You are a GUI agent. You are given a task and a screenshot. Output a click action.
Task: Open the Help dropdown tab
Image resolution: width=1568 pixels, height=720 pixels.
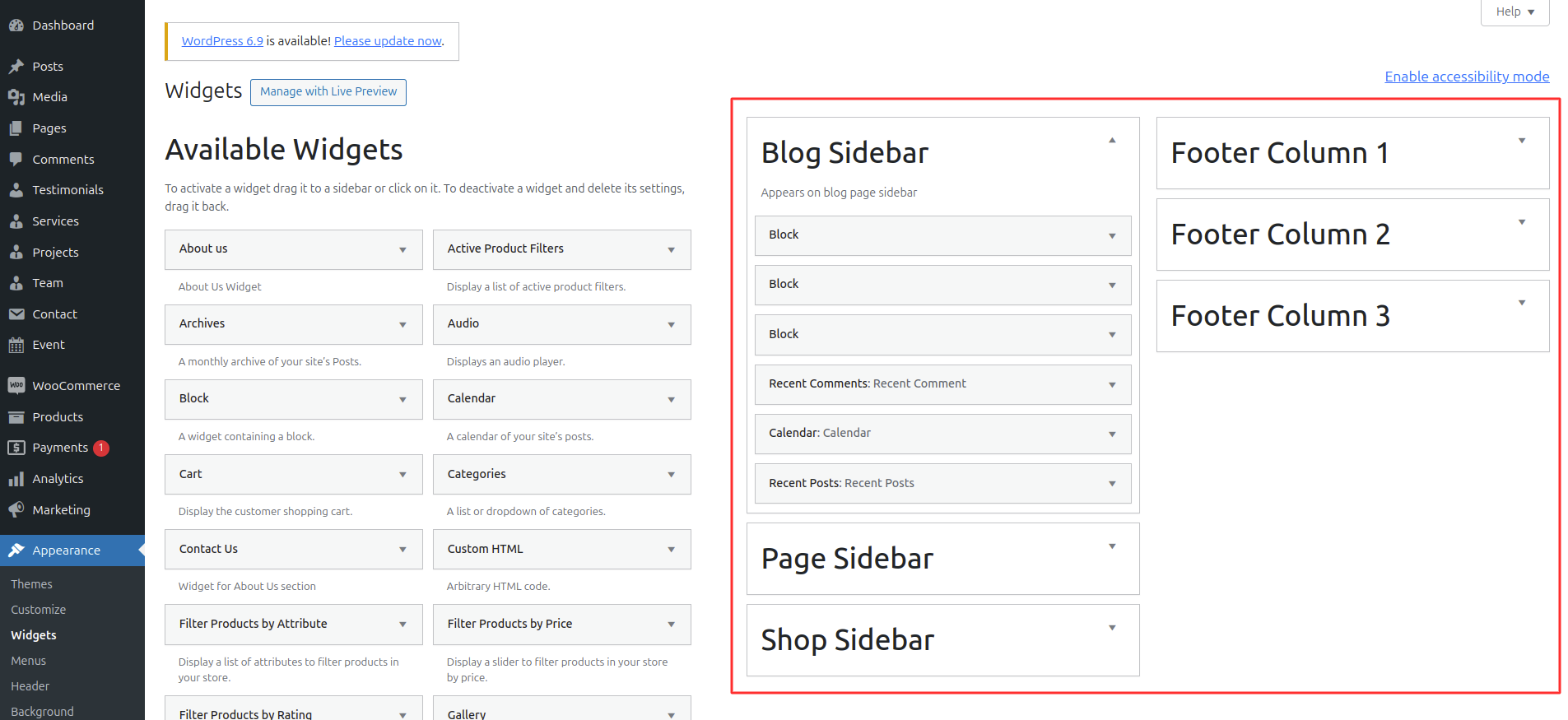[1514, 12]
